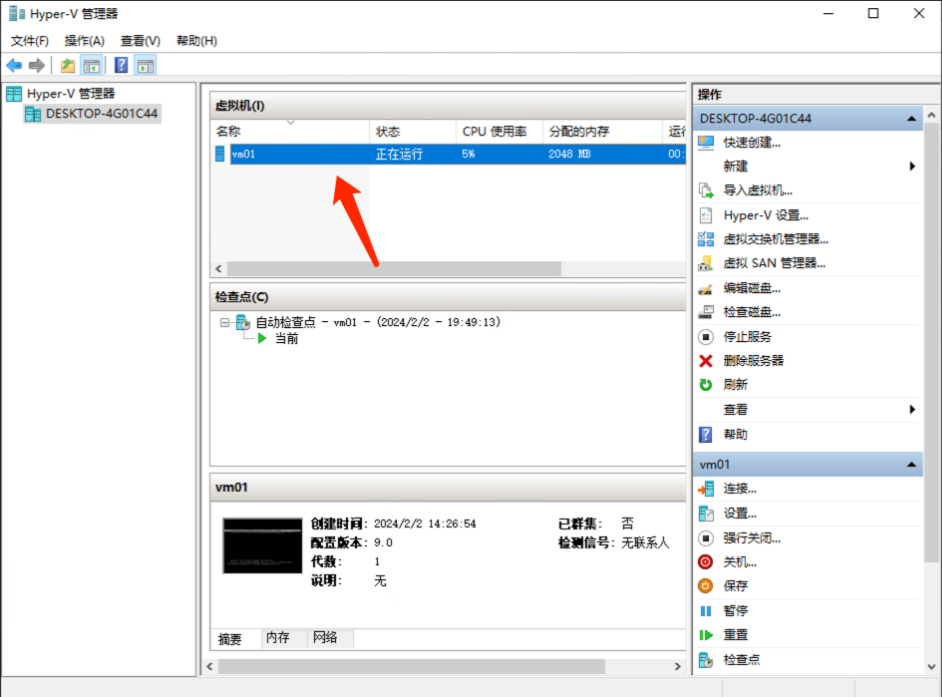Expand the 查看 submenu arrow in actions
The image size is (942, 697).
coord(912,410)
